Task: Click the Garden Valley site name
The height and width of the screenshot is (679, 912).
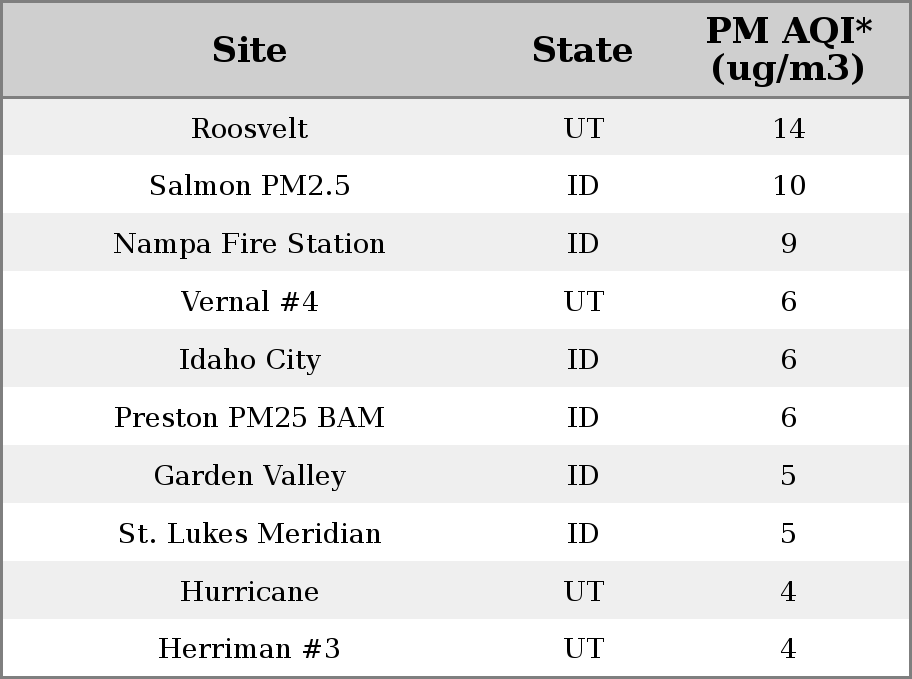Action: (x=250, y=475)
